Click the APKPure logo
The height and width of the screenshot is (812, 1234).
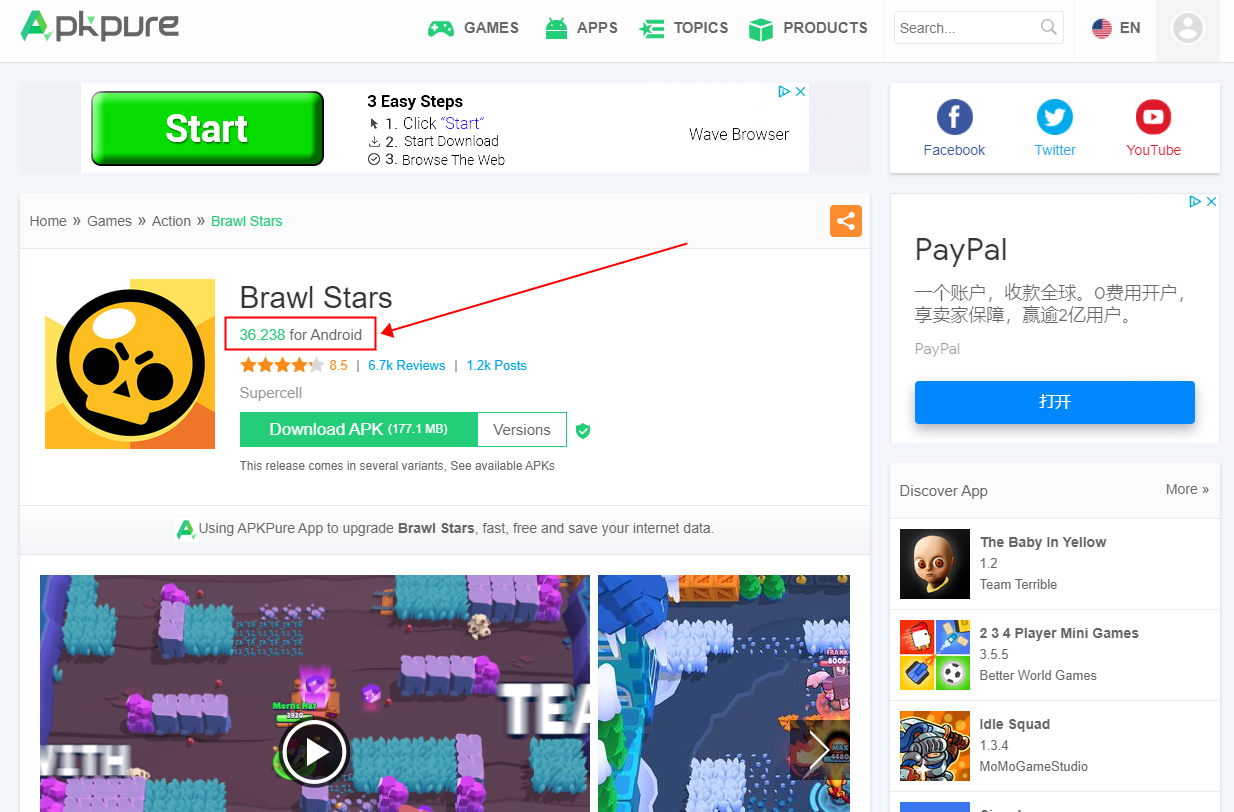100,26
